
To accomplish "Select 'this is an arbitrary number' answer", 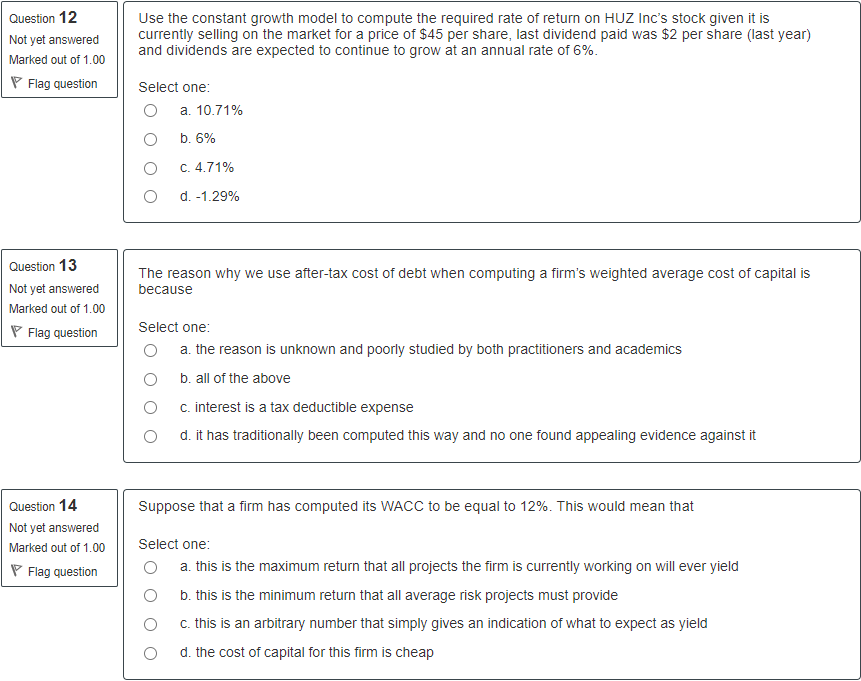I will point(150,624).
